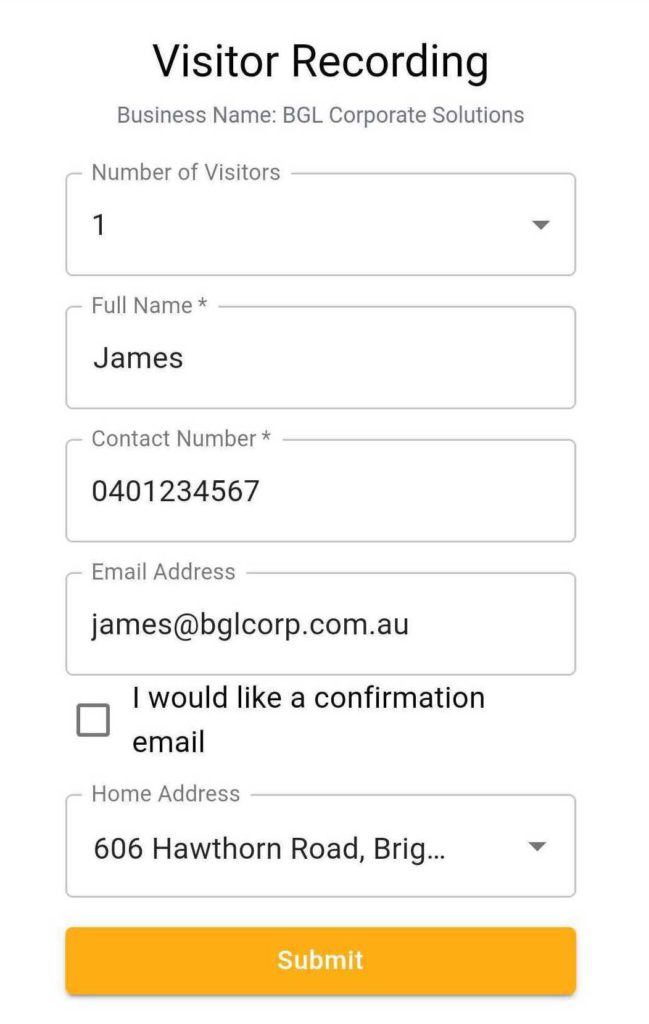Select the Full Name input field

click(x=320, y=357)
